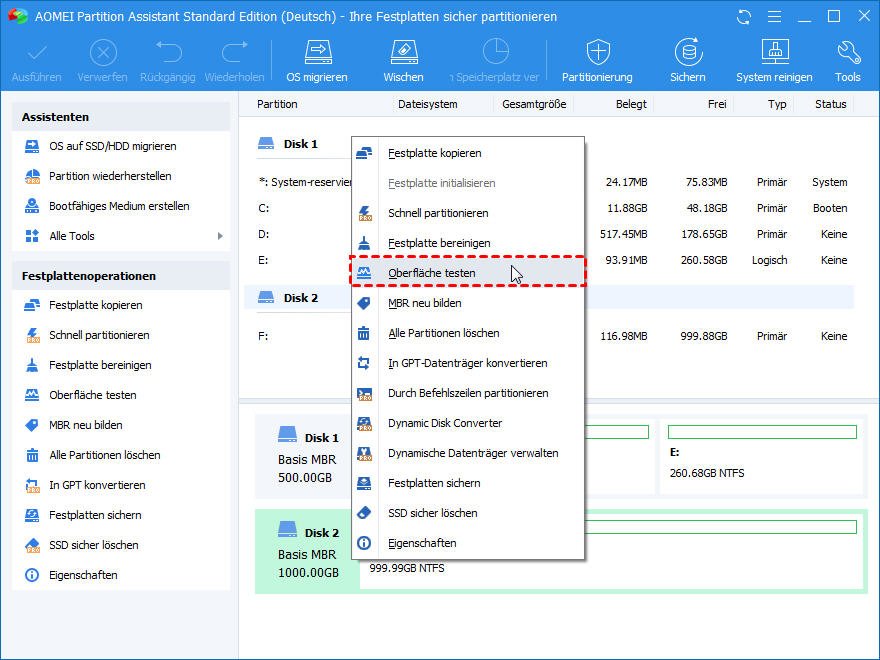
Task: Open the Tools wrench icon
Action: tap(848, 53)
